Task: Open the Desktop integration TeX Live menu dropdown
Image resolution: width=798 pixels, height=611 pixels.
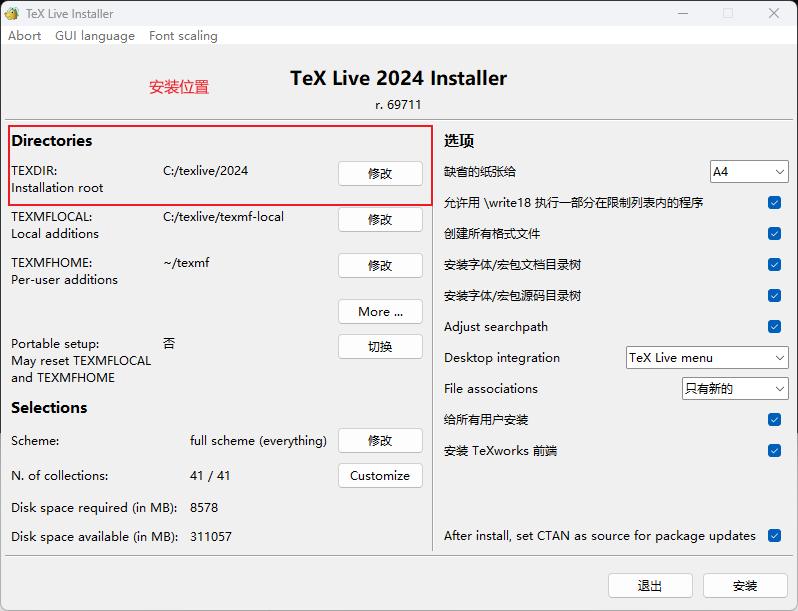Action: click(x=707, y=358)
